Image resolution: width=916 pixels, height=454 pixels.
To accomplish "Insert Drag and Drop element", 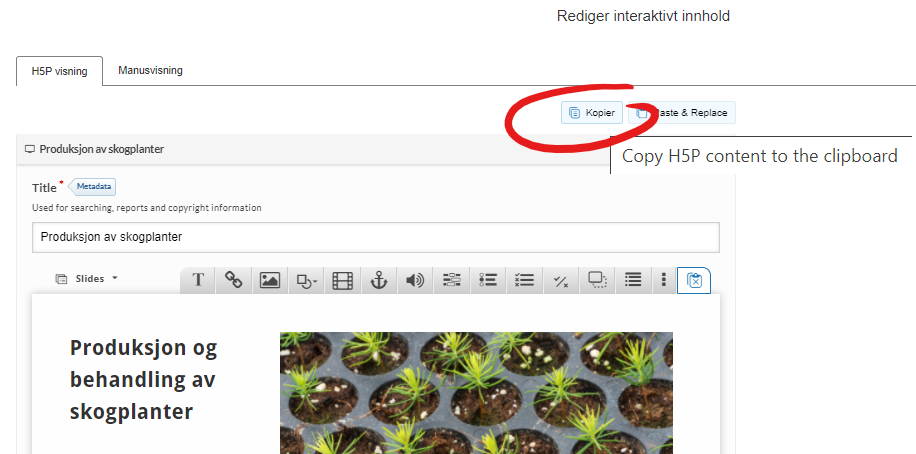I will [597, 280].
